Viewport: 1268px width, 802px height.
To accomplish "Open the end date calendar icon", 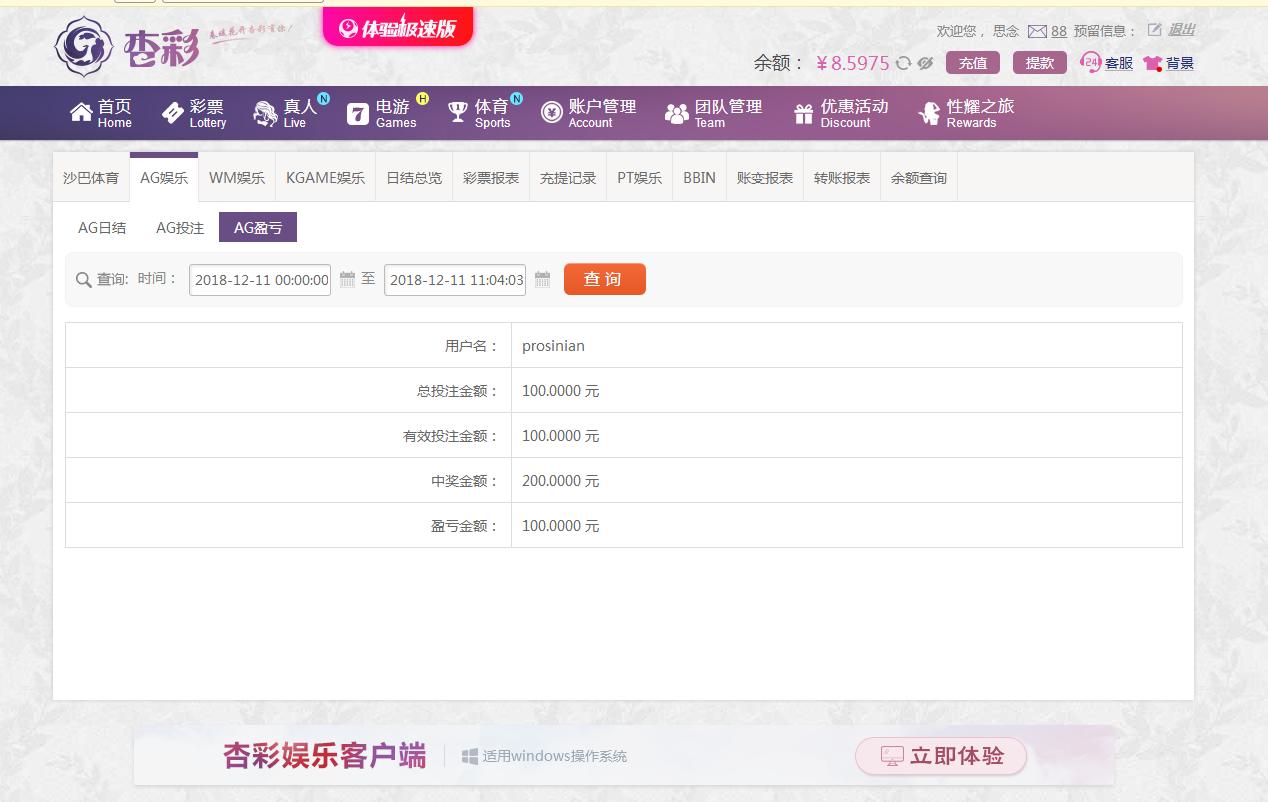I will [x=542, y=279].
